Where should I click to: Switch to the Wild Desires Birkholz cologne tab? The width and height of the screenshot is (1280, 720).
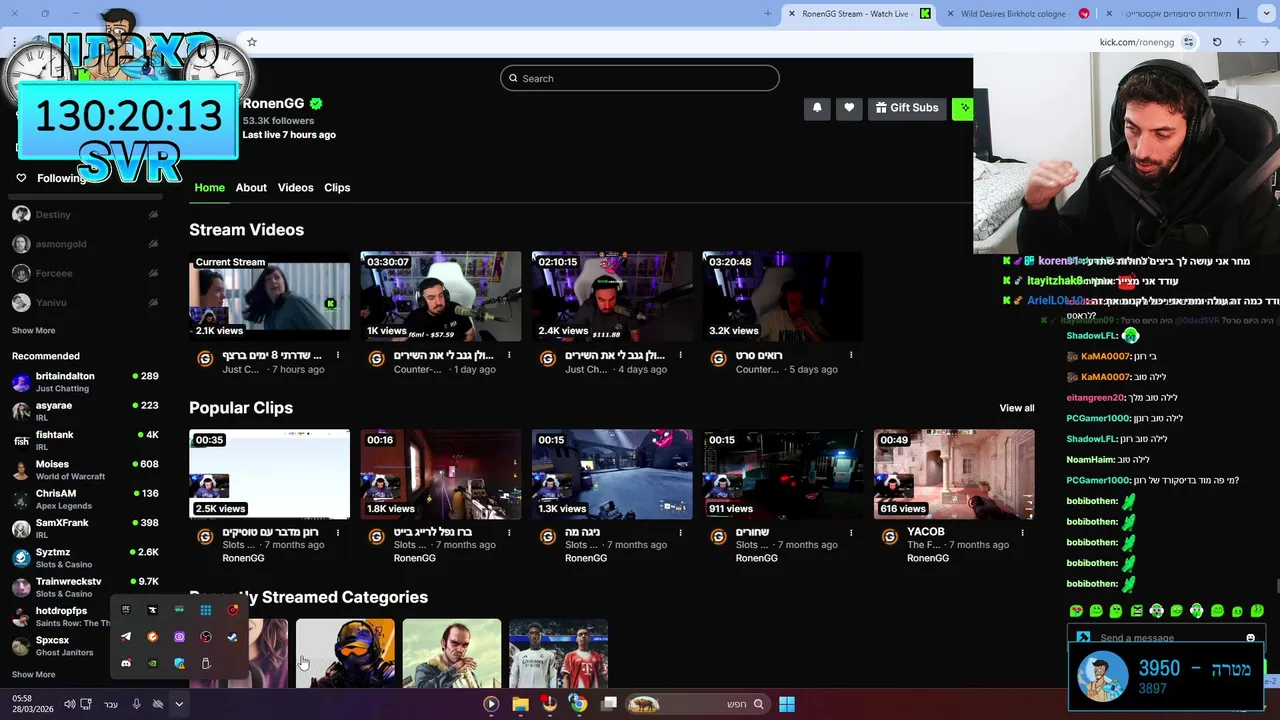coord(1020,14)
